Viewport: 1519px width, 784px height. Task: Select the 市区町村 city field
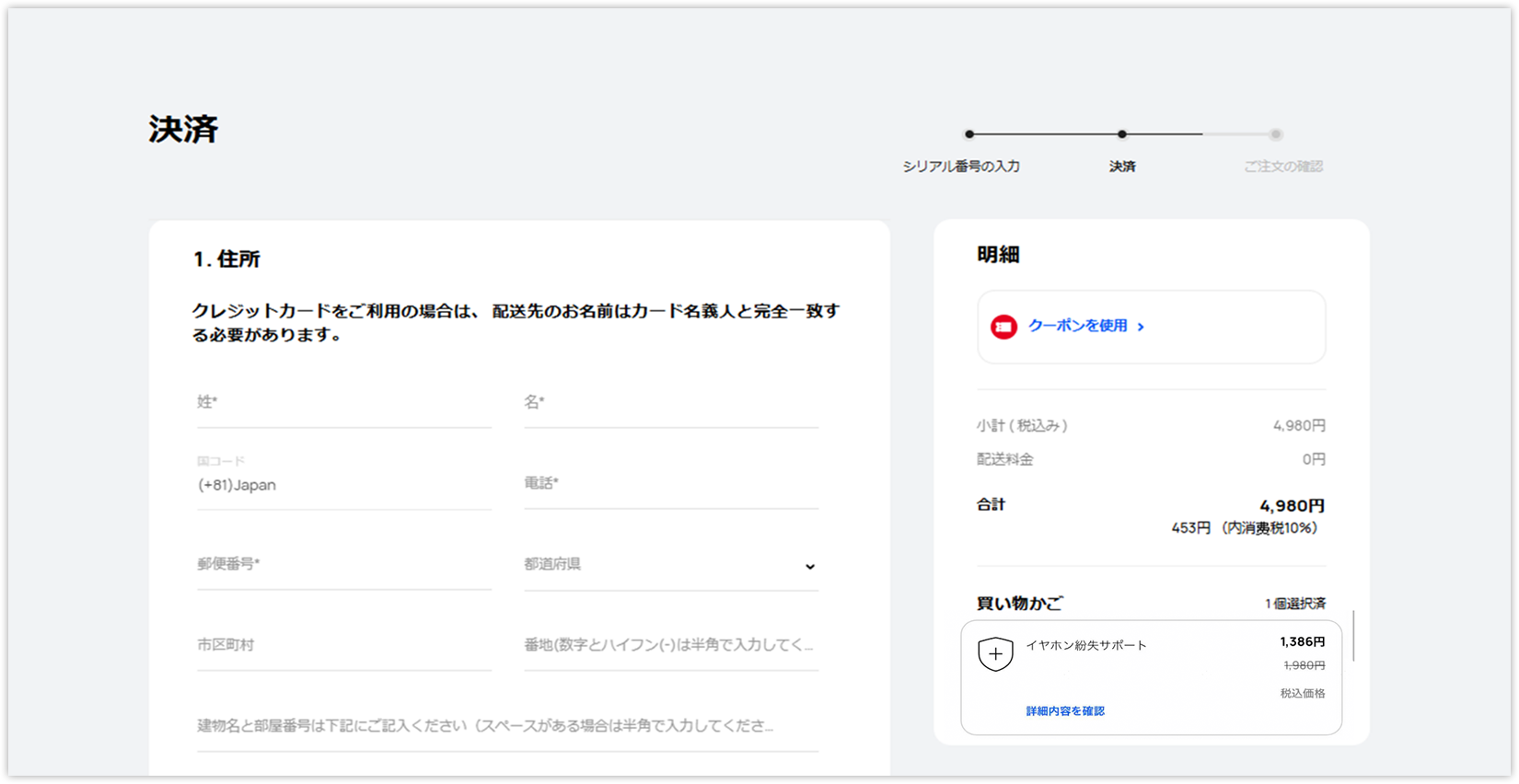343,646
